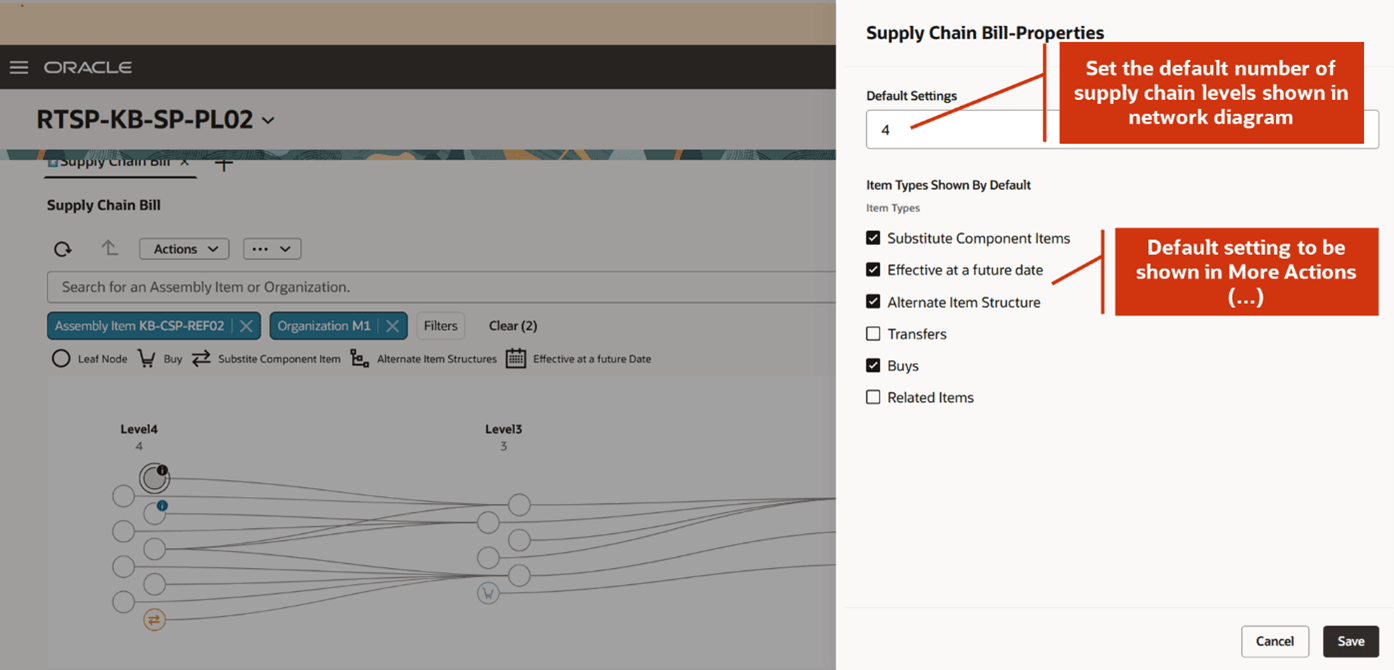1394x670 pixels.
Task: Cancel the properties changes
Action: [1275, 641]
